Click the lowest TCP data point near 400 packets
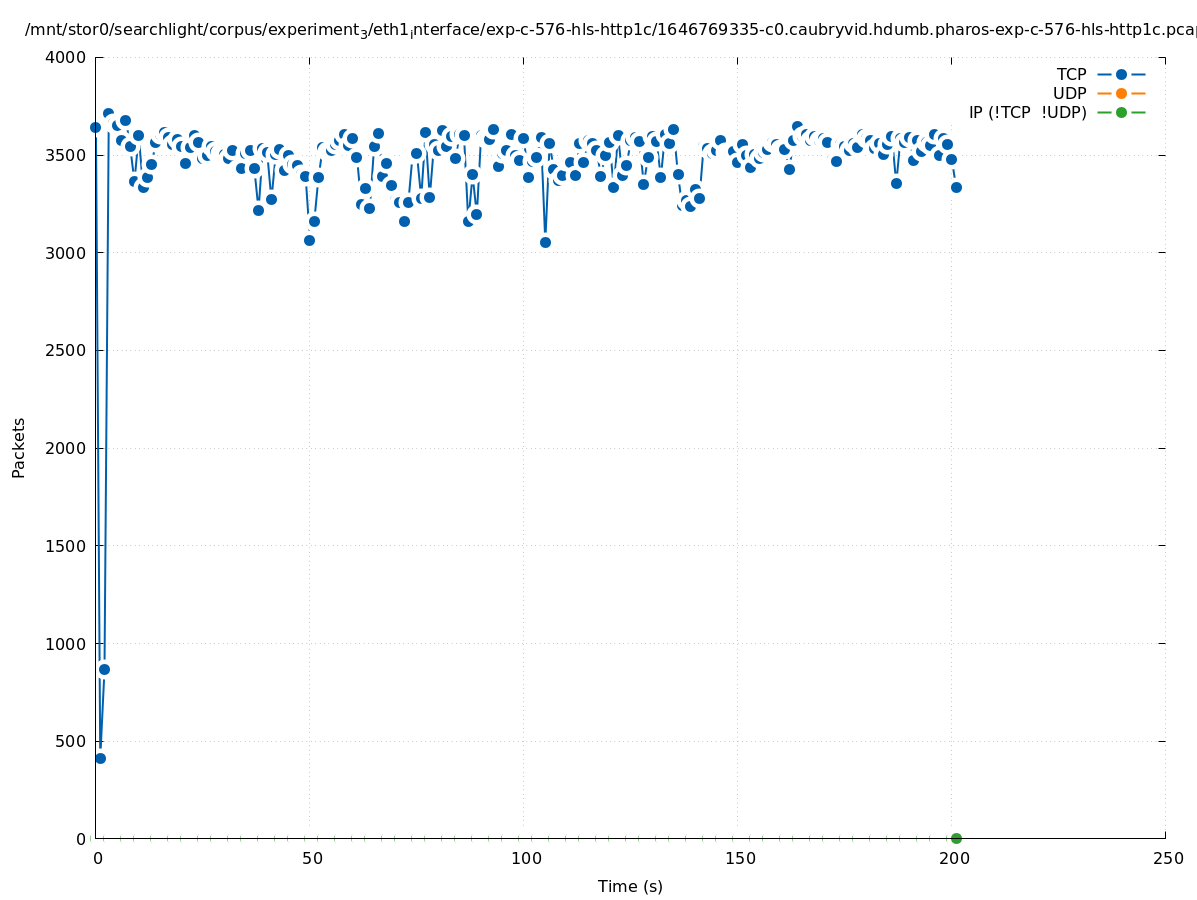 click(100, 758)
